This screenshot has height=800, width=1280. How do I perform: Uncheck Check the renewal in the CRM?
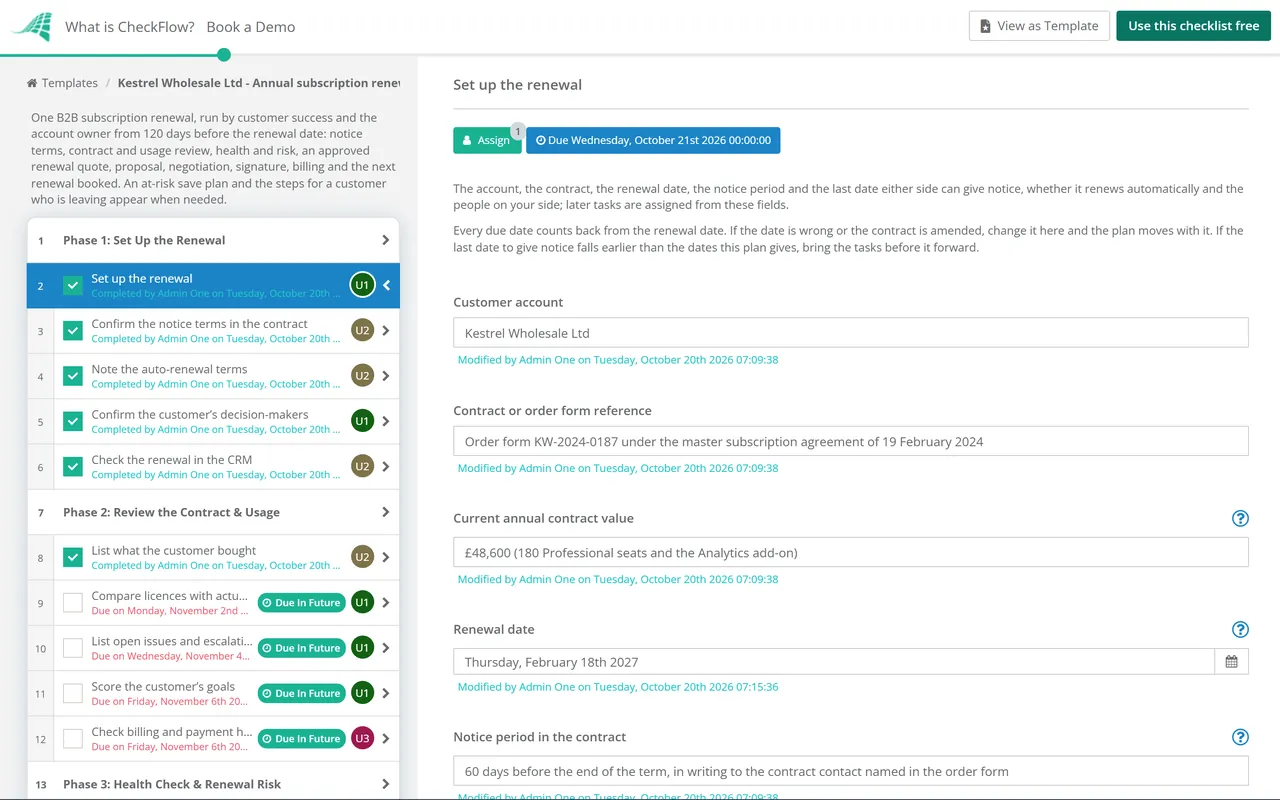73,467
